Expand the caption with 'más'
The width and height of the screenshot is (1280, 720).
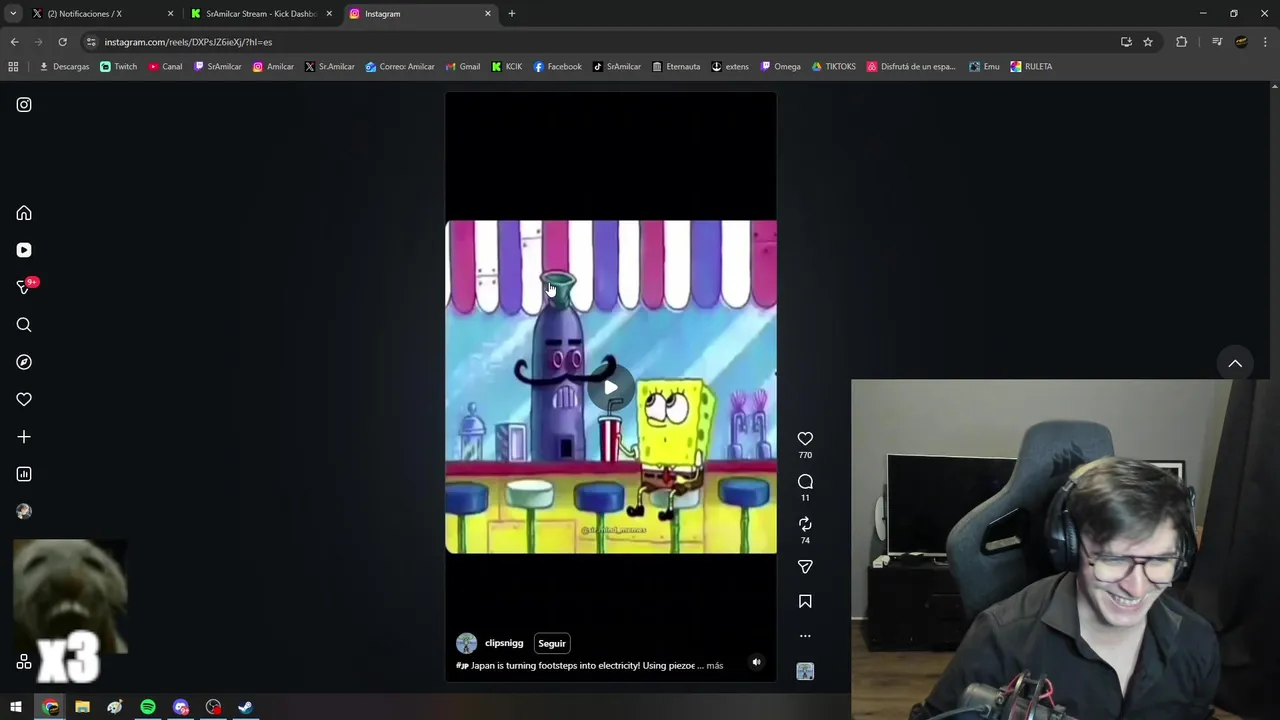(714, 665)
